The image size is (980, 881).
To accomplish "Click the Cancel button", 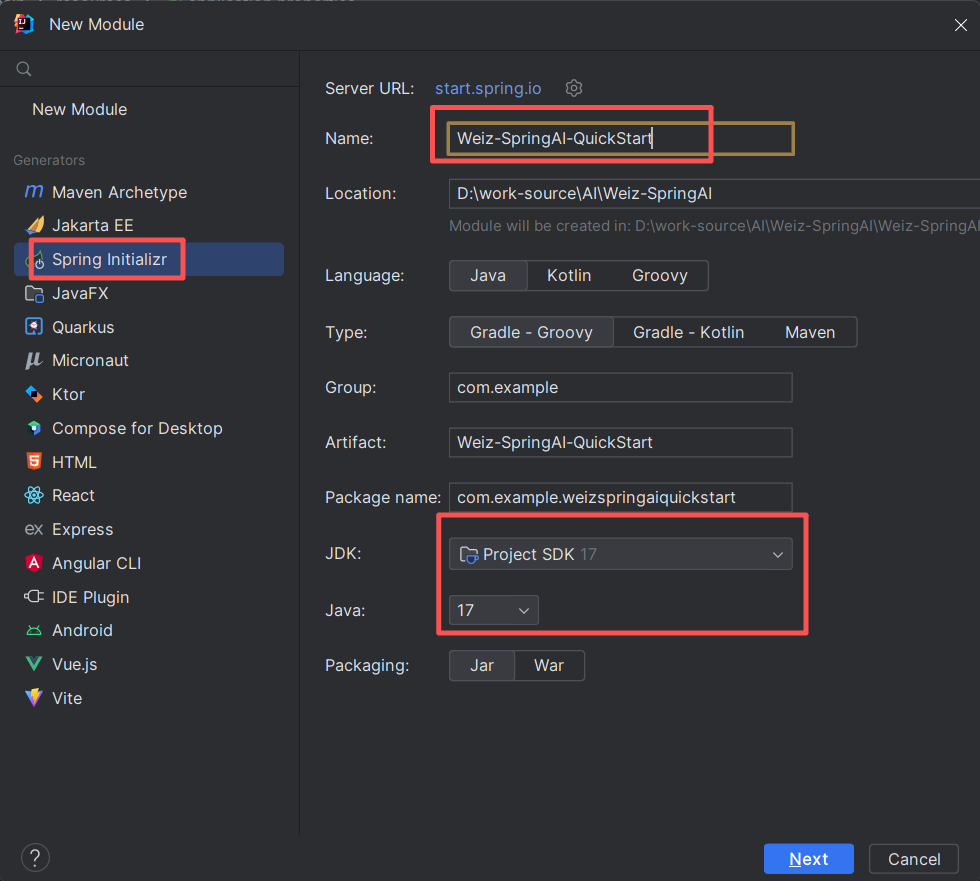I will click(914, 859).
